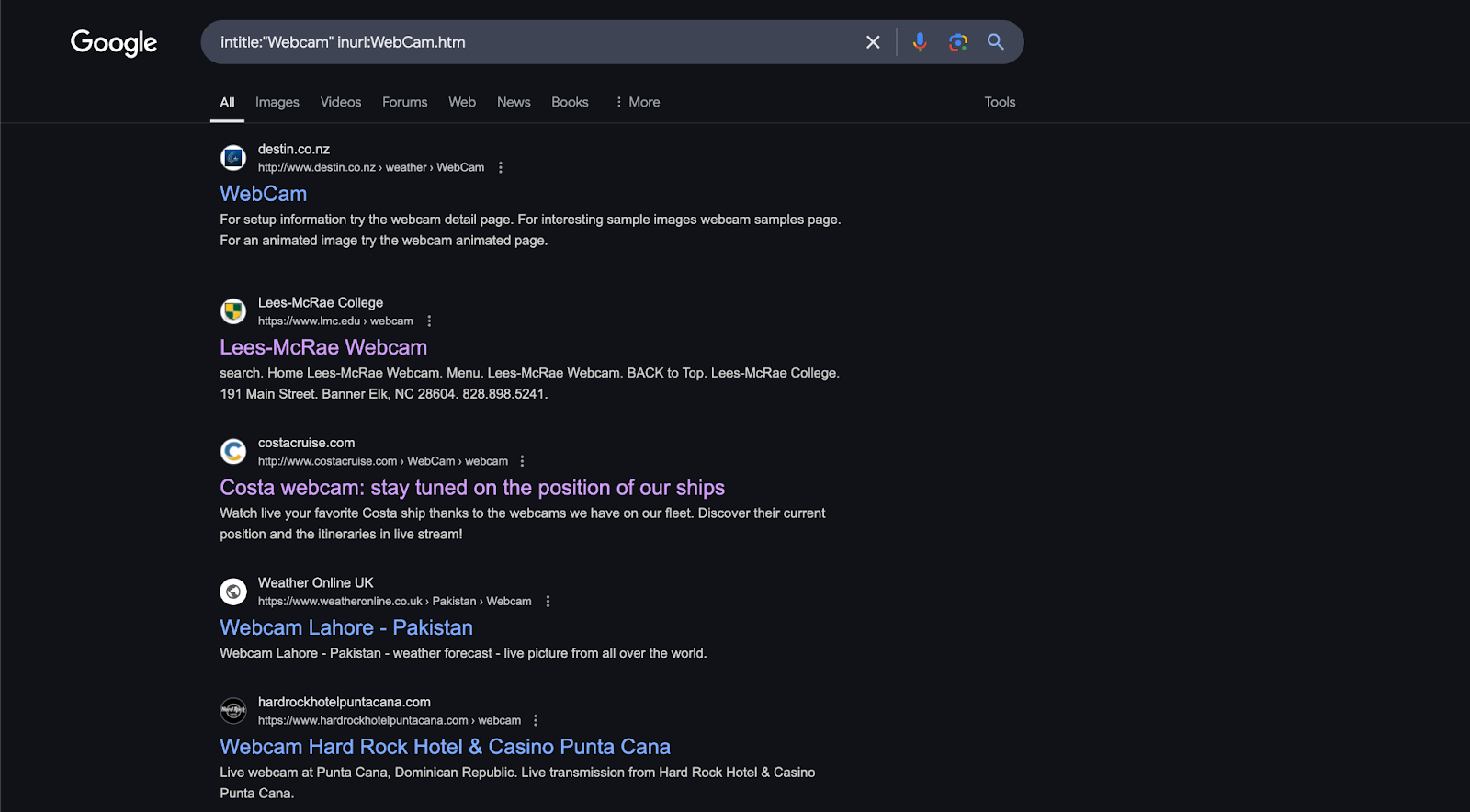Click the www.lmc.edu webcam URL breadcrumb
The width and height of the screenshot is (1470, 812).
point(335,321)
